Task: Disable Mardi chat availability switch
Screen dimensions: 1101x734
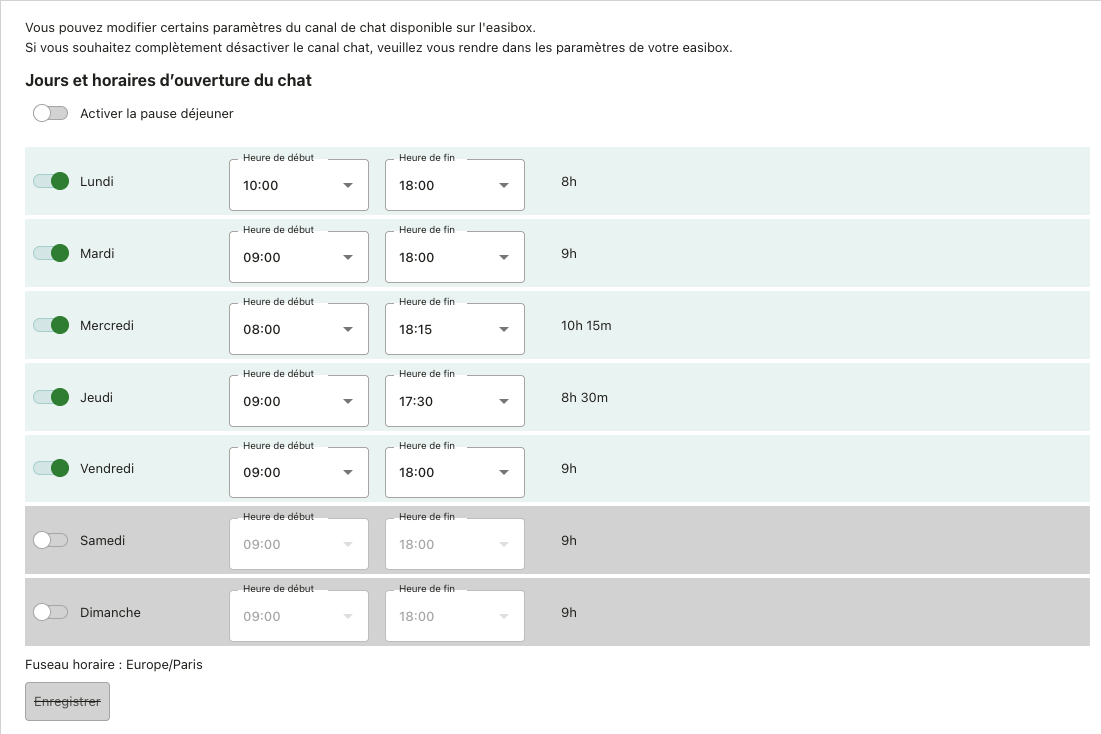Action: (x=51, y=253)
